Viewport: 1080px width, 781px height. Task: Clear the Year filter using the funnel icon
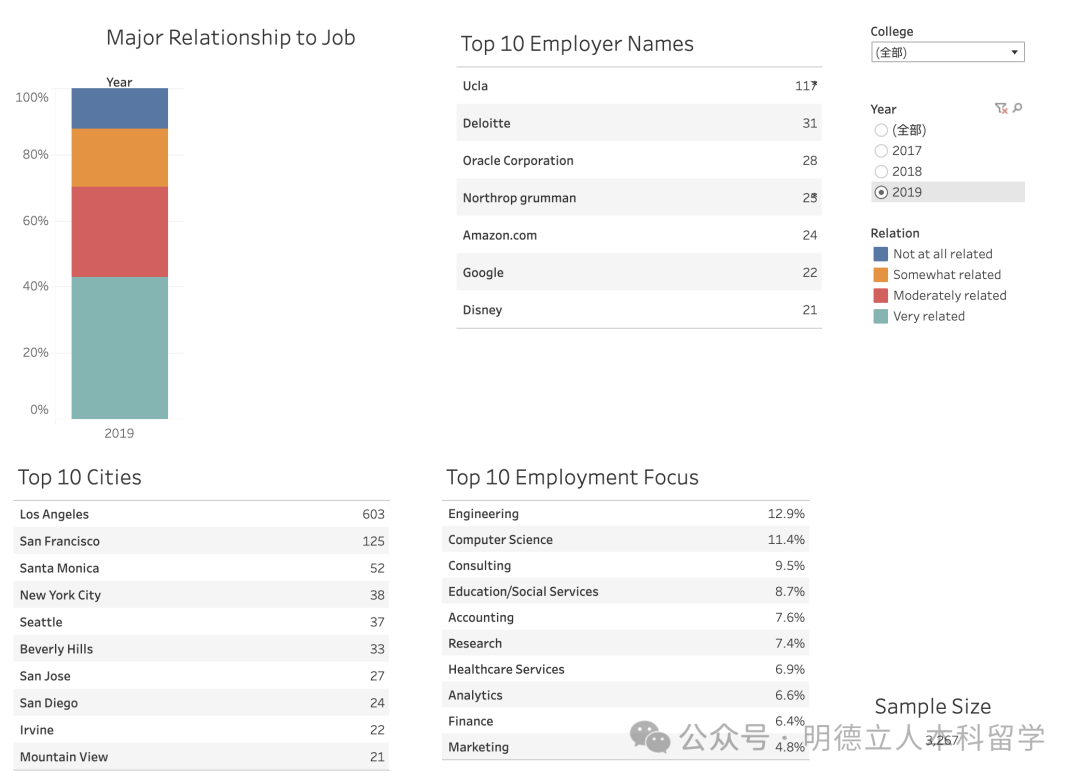(x=1000, y=108)
